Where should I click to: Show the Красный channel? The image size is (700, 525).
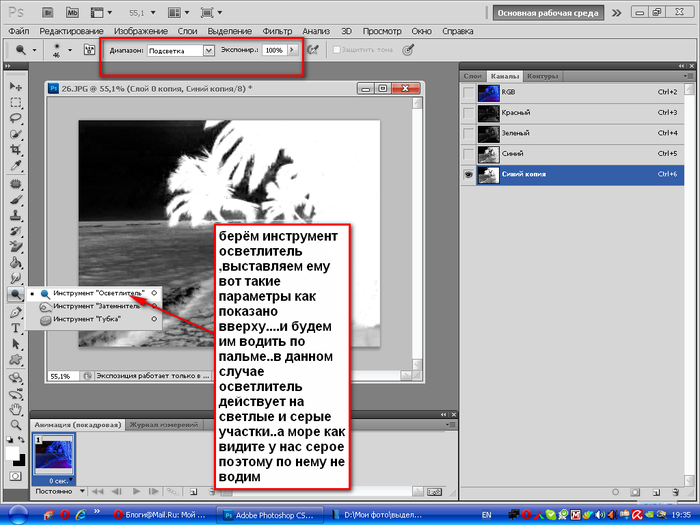[x=468, y=113]
